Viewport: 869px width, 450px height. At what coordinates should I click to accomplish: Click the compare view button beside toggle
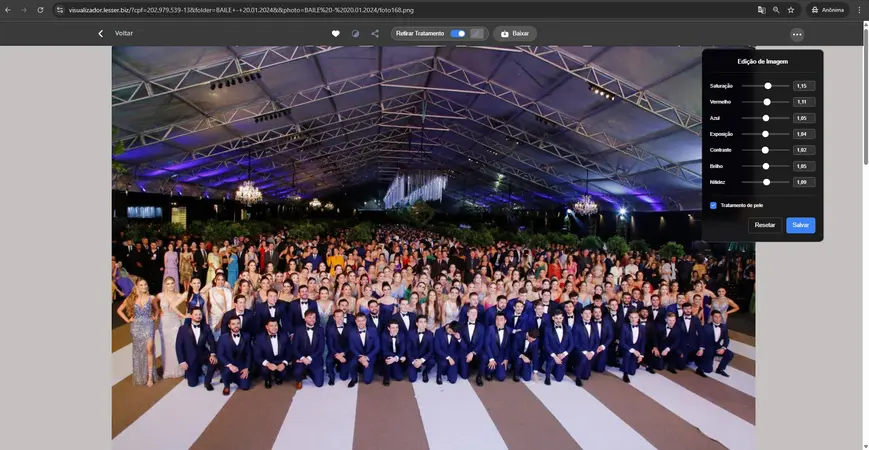(478, 33)
